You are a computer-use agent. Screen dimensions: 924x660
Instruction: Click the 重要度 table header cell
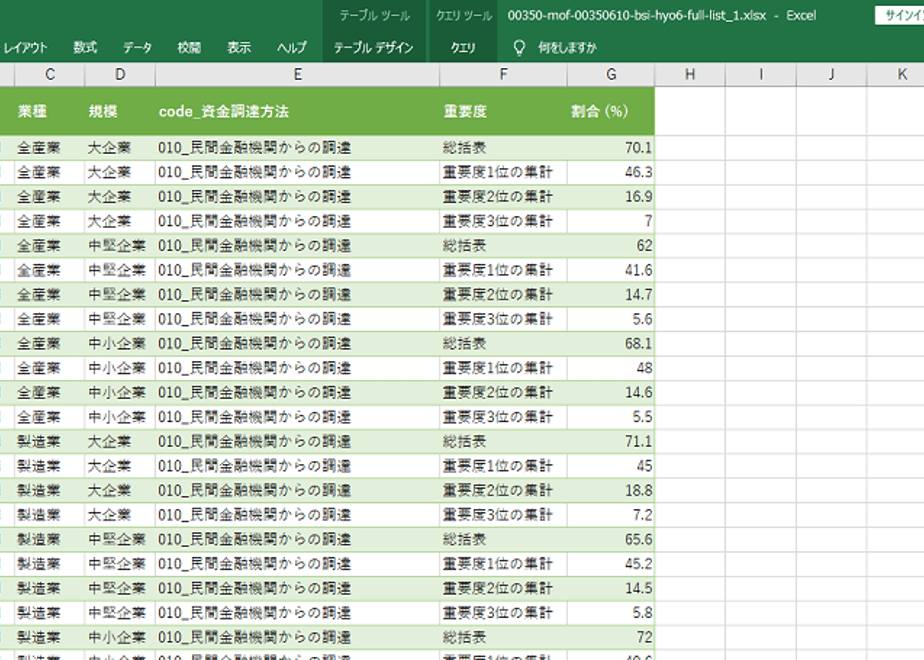pyautogui.click(x=503, y=111)
